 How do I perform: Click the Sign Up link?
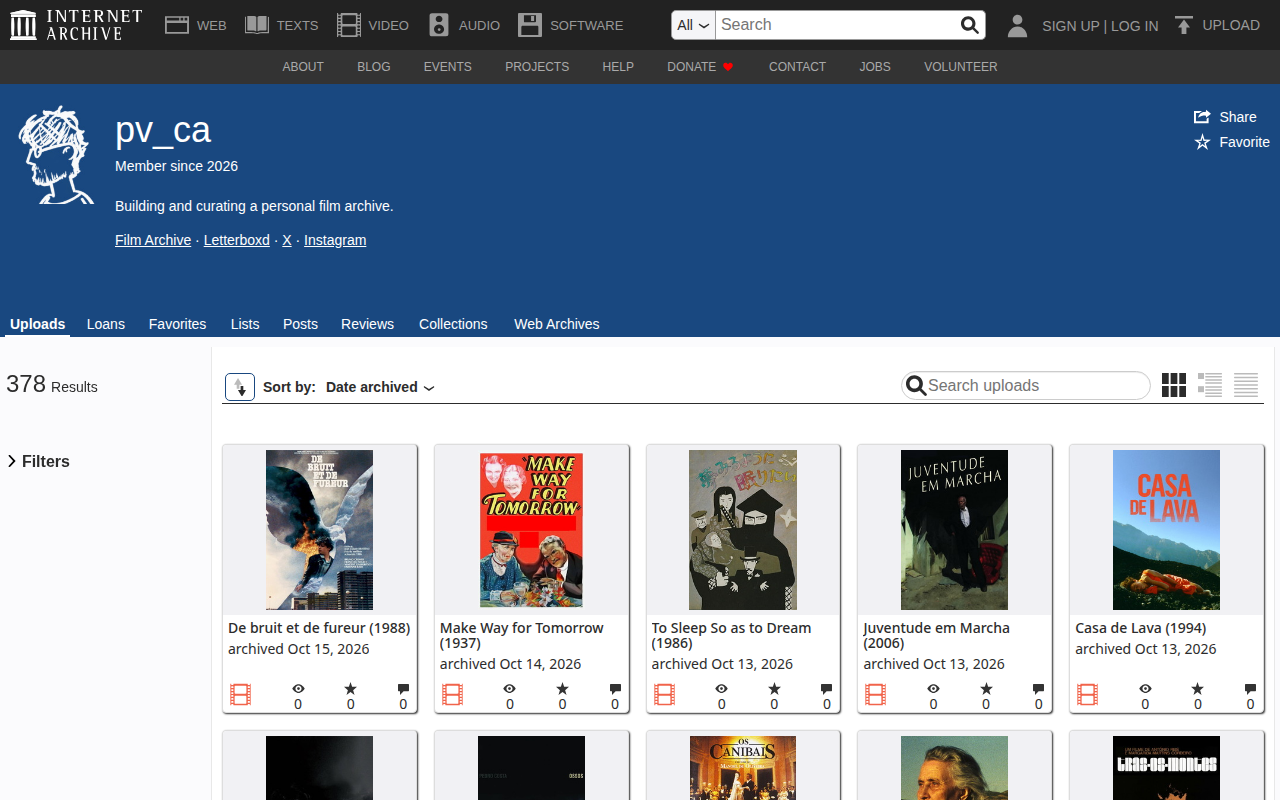click(x=1070, y=26)
